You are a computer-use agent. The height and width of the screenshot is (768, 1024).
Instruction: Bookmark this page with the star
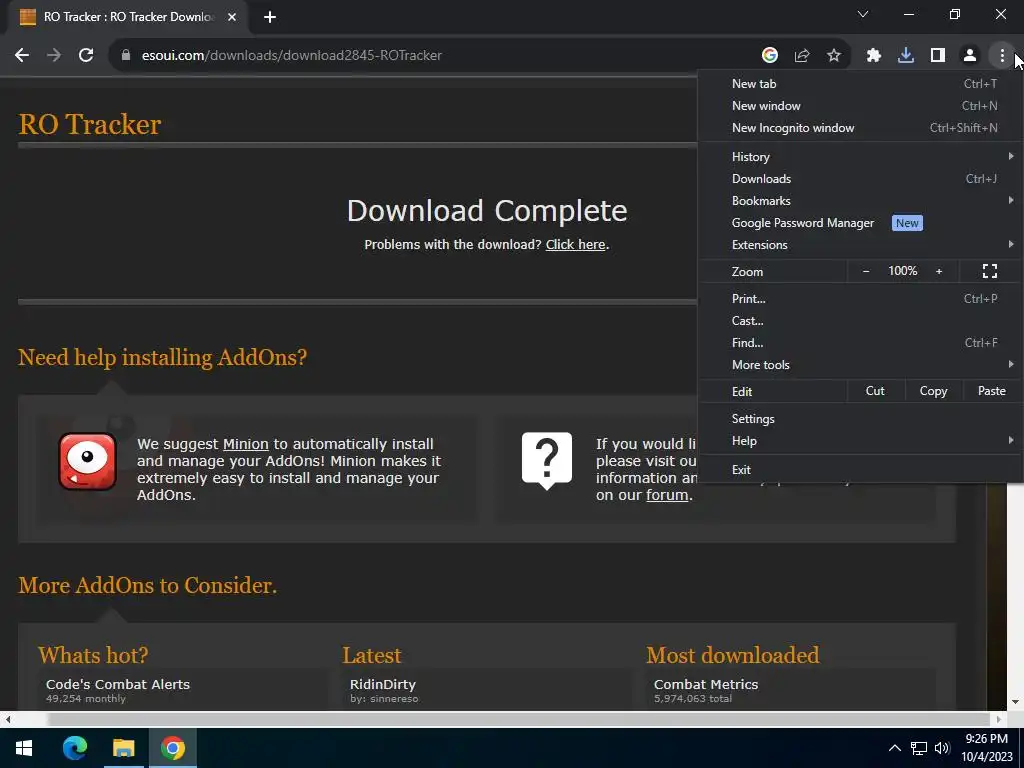[x=834, y=56]
